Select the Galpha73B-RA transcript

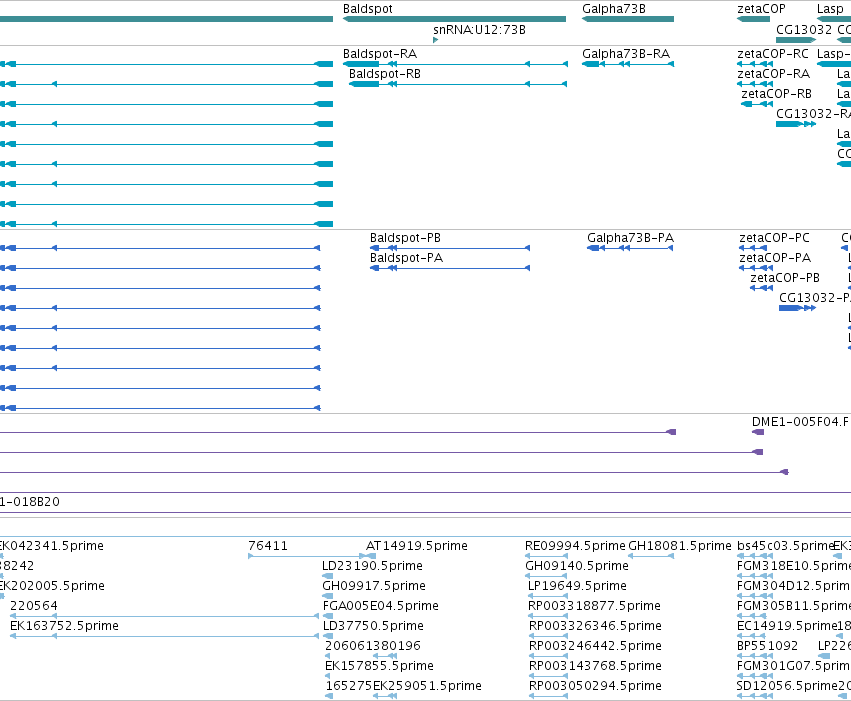628,64
